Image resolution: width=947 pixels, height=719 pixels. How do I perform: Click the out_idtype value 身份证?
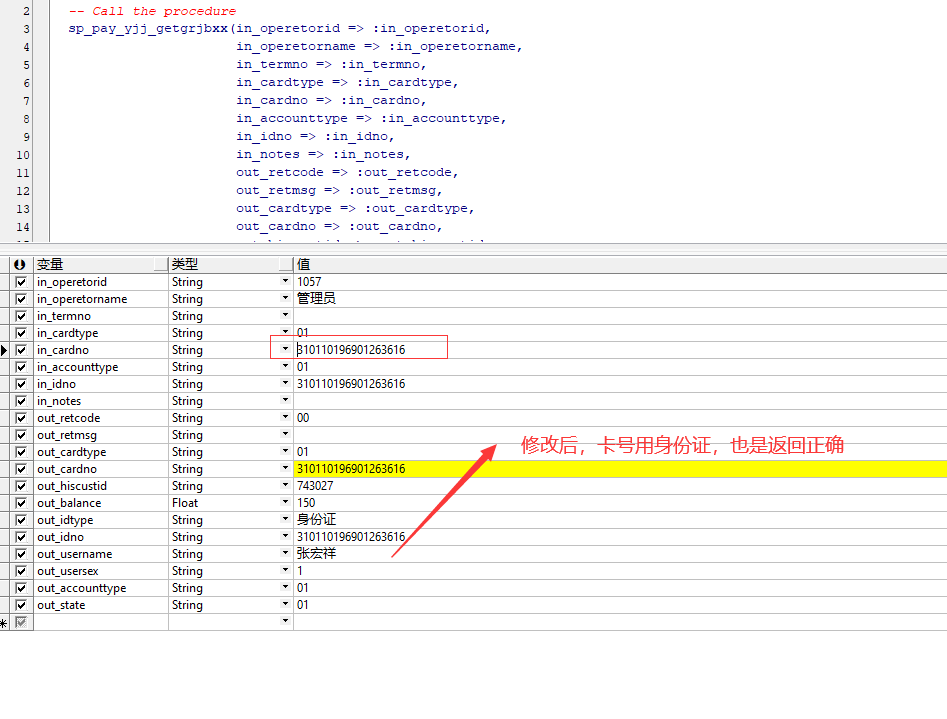(x=316, y=520)
